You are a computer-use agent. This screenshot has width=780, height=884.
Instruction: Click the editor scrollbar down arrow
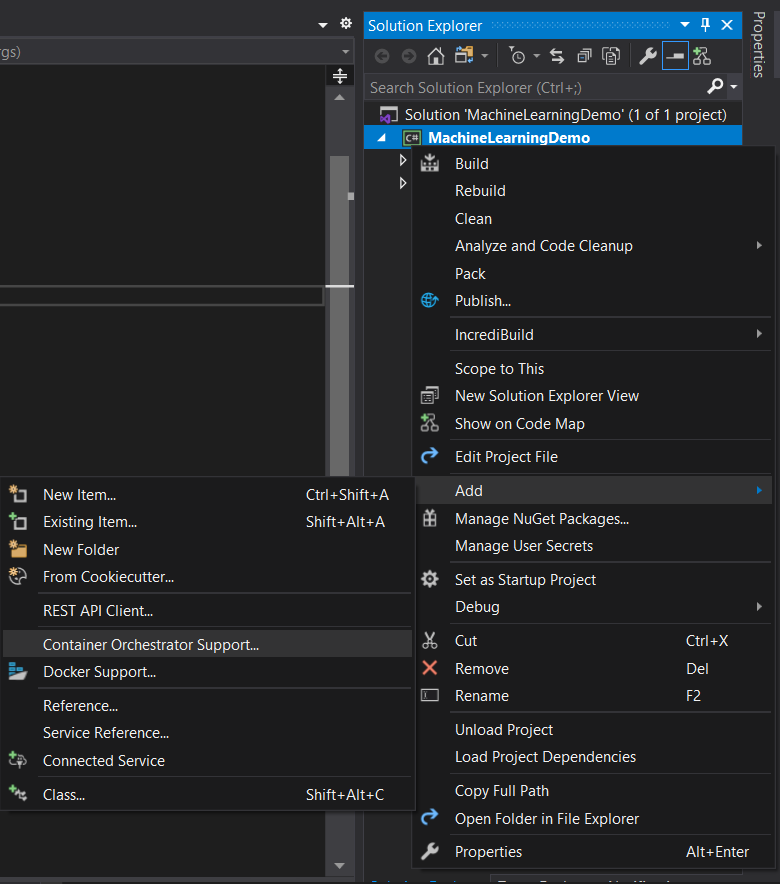[x=340, y=865]
